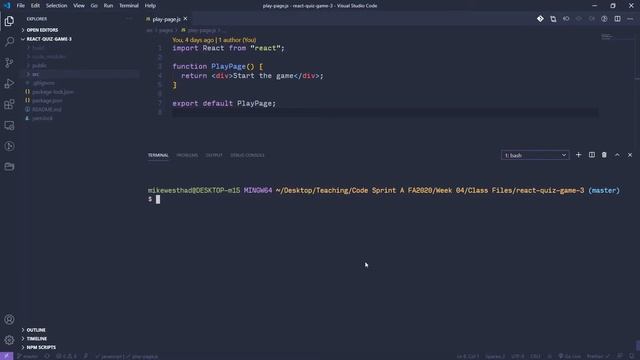
Task: Split the editor to the right
Action: (x=617, y=19)
